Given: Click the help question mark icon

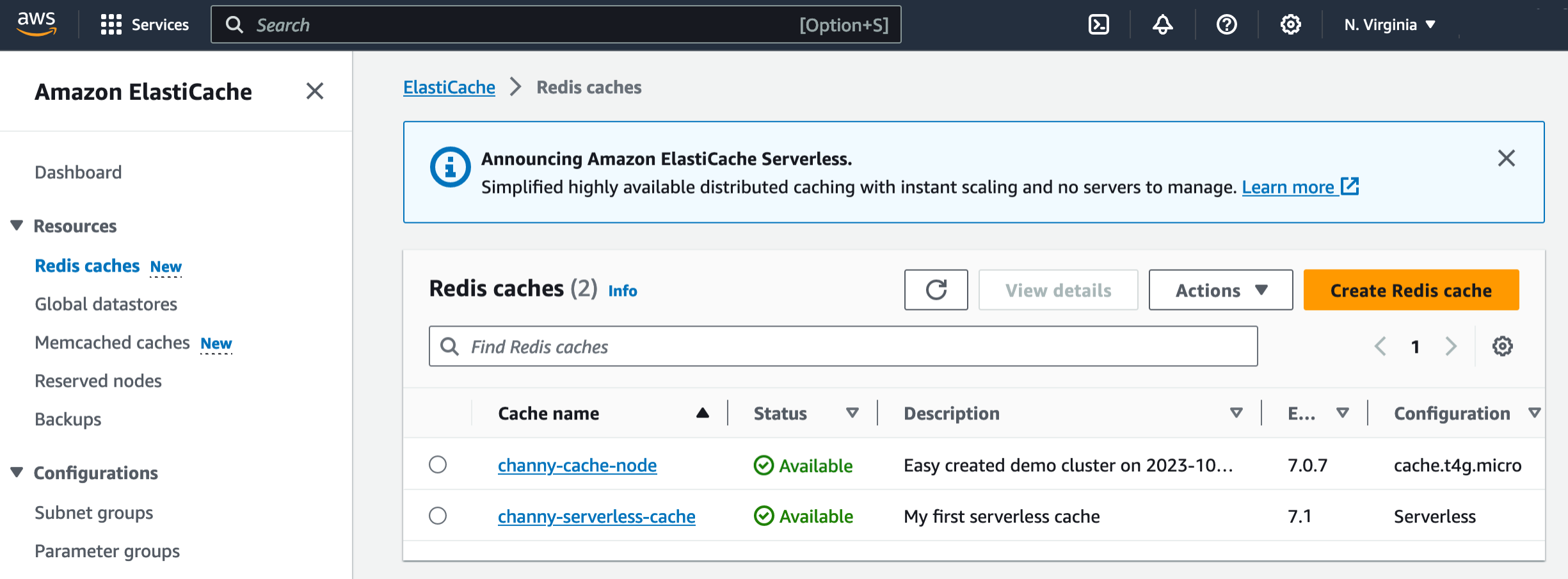Looking at the screenshot, I should tap(1226, 25).
